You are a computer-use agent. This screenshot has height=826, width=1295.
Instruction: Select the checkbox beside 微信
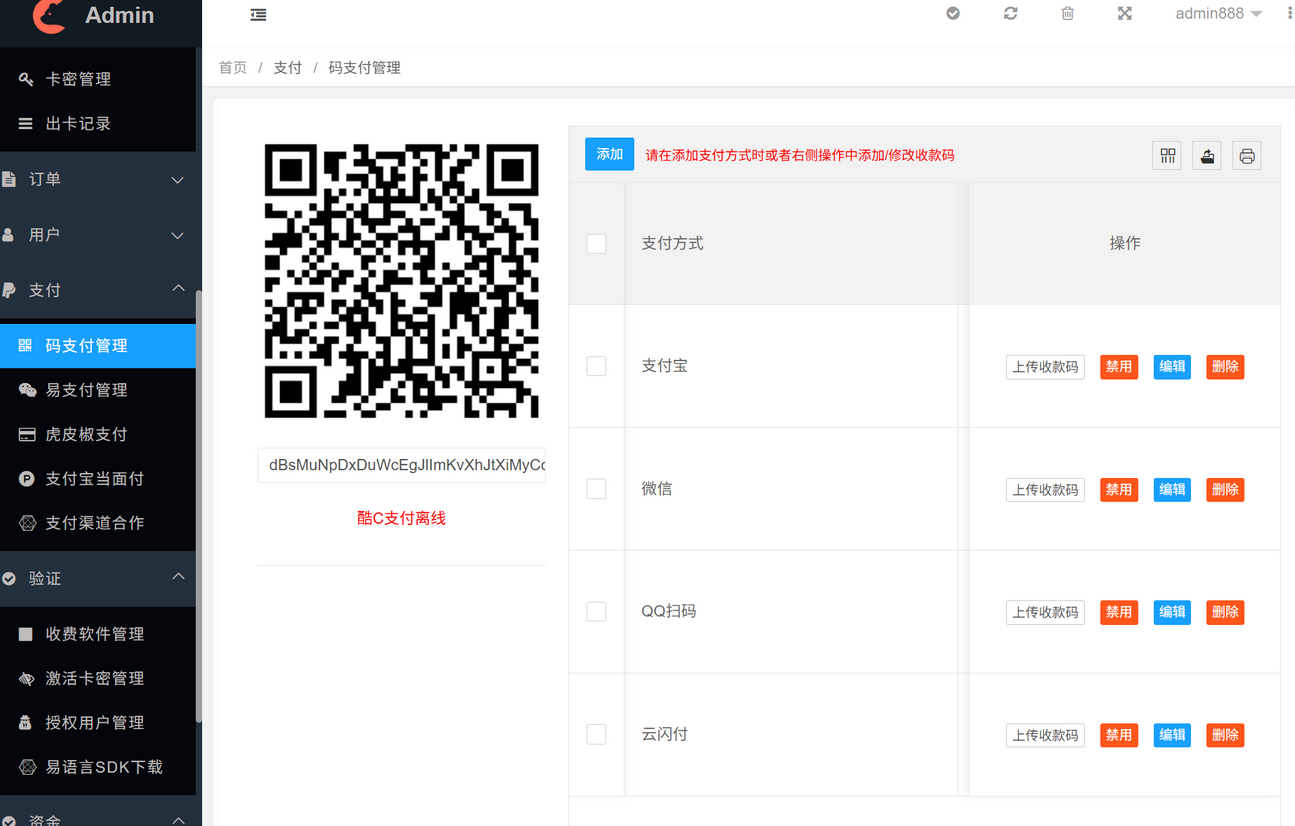click(x=596, y=489)
